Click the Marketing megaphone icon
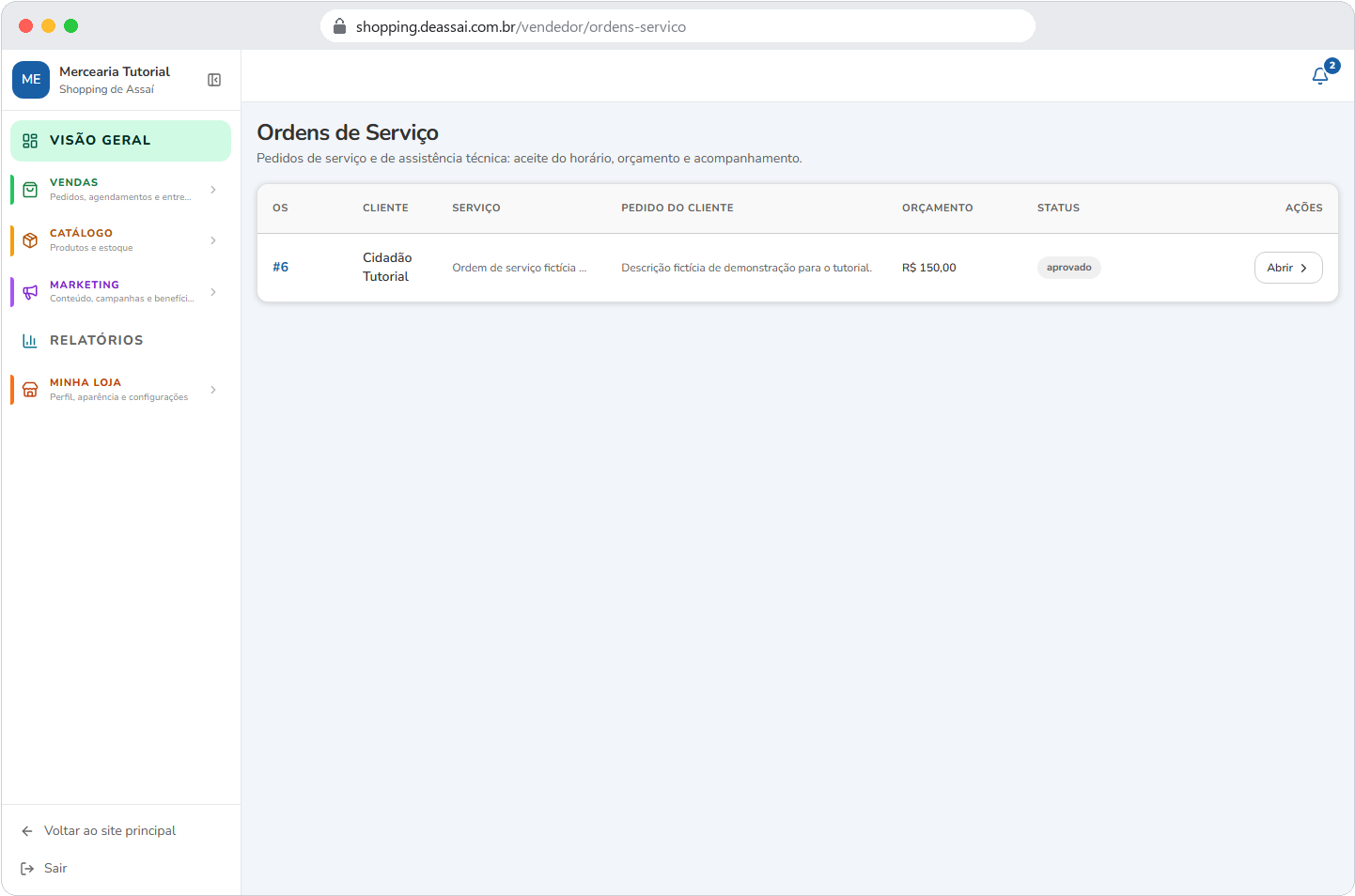The height and width of the screenshot is (896, 1355). (x=30, y=292)
